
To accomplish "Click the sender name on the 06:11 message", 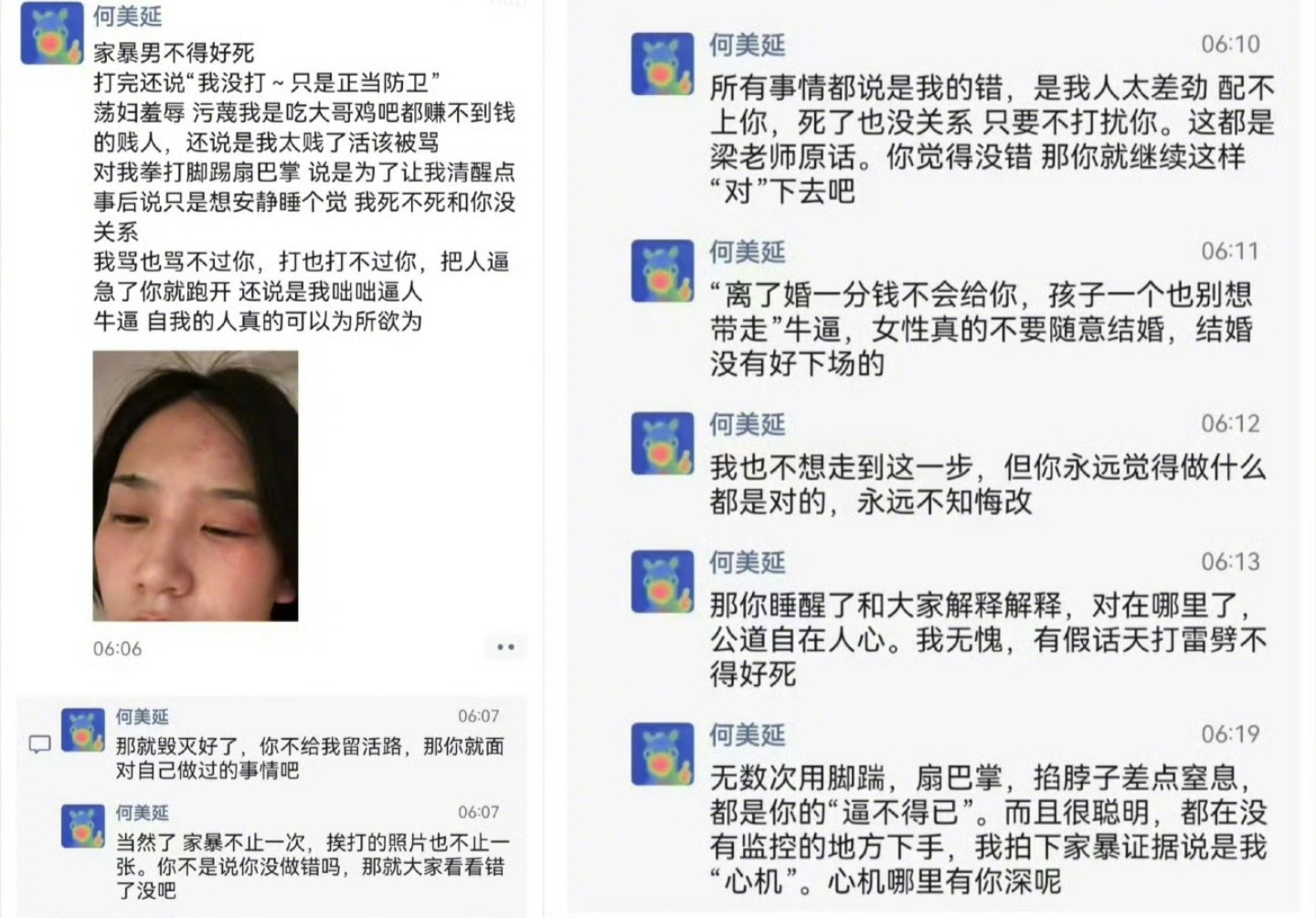I will [748, 252].
